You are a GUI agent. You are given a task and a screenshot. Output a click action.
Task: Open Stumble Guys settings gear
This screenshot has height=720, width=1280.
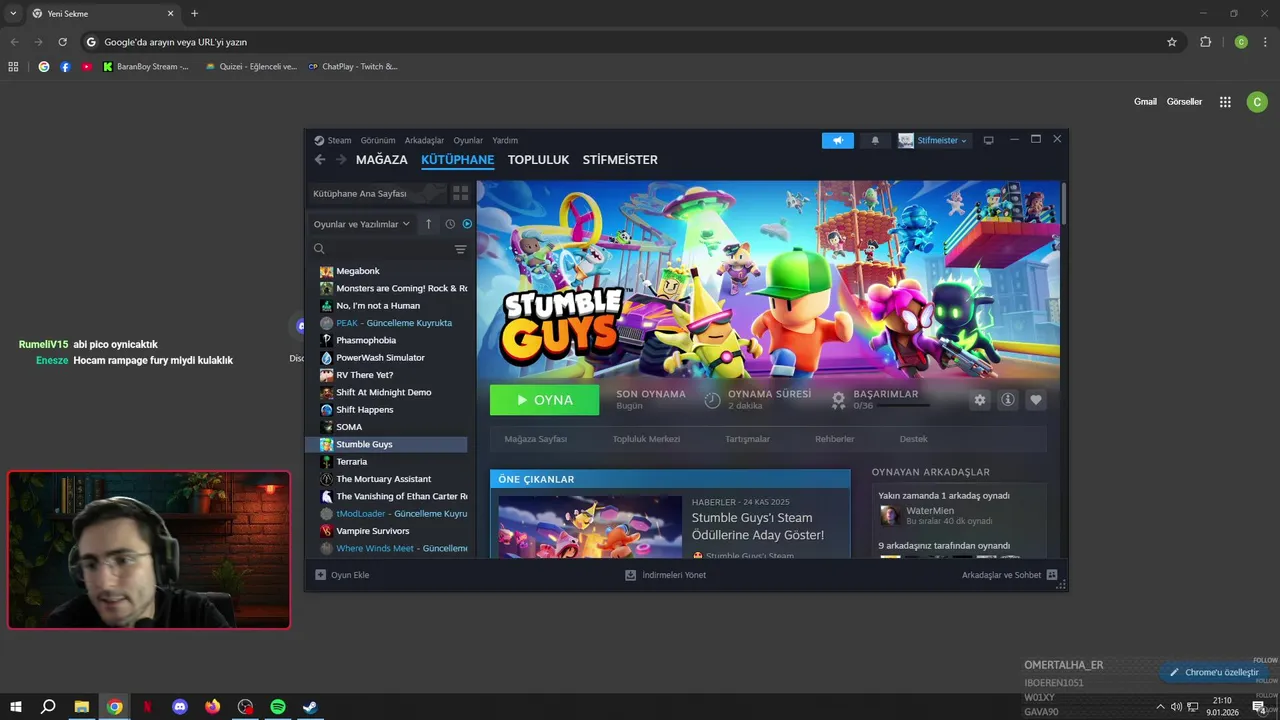pyautogui.click(x=980, y=400)
